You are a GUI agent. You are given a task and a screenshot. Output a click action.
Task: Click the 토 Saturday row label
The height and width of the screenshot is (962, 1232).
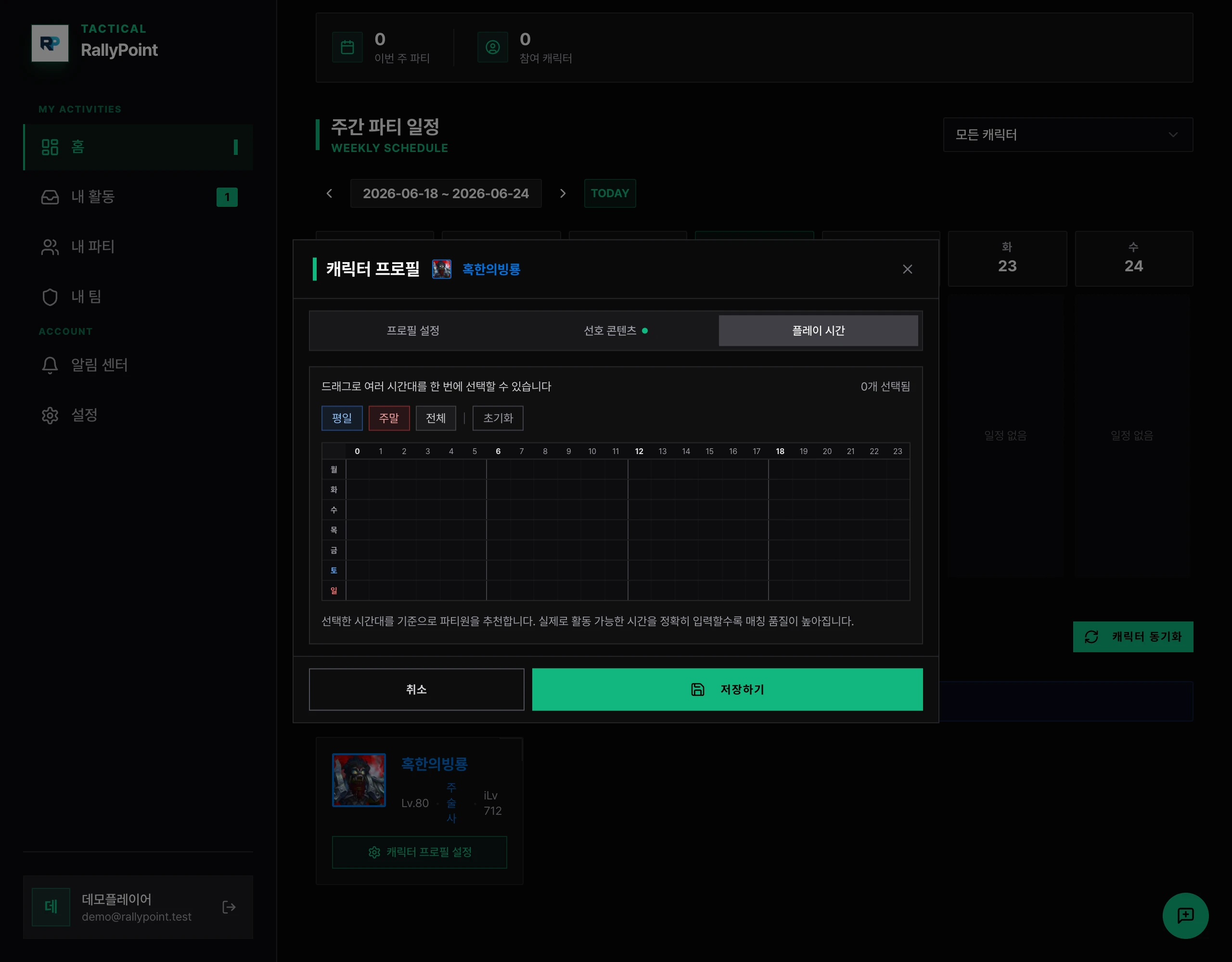pyautogui.click(x=334, y=570)
